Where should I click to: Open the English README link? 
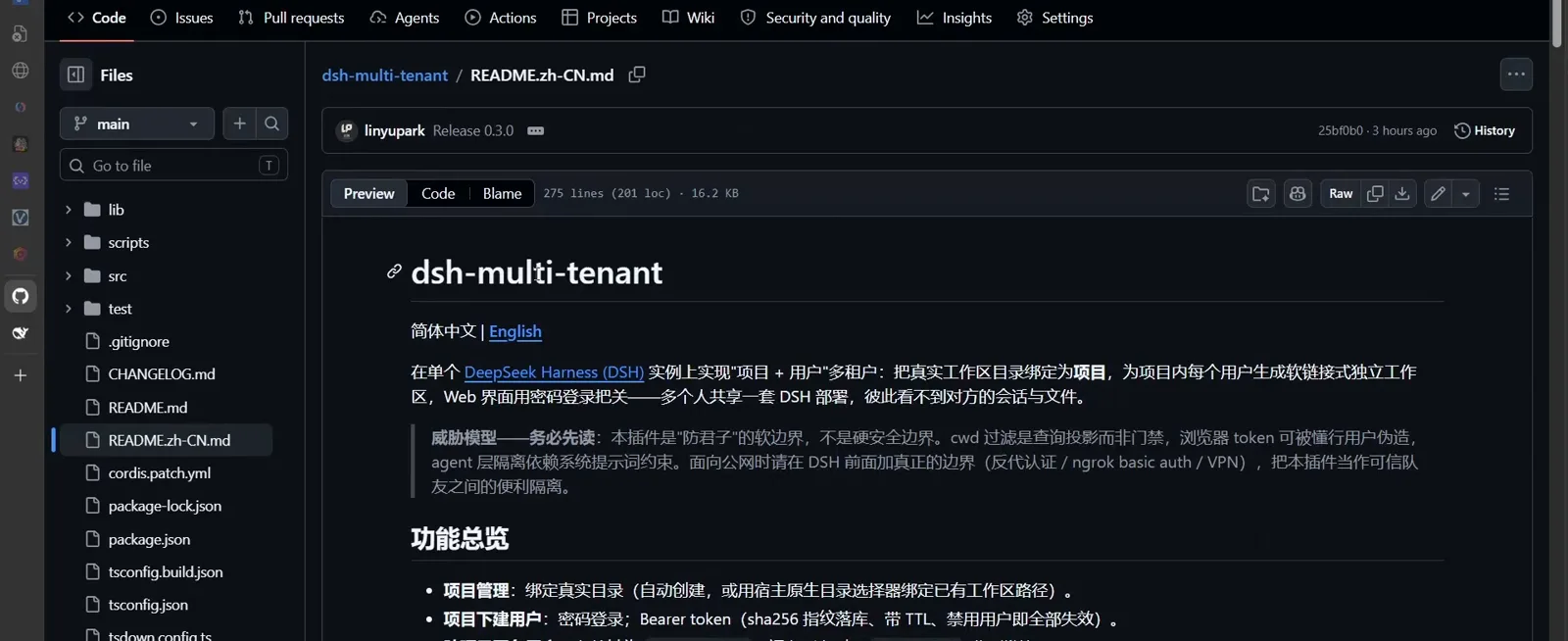tap(515, 331)
